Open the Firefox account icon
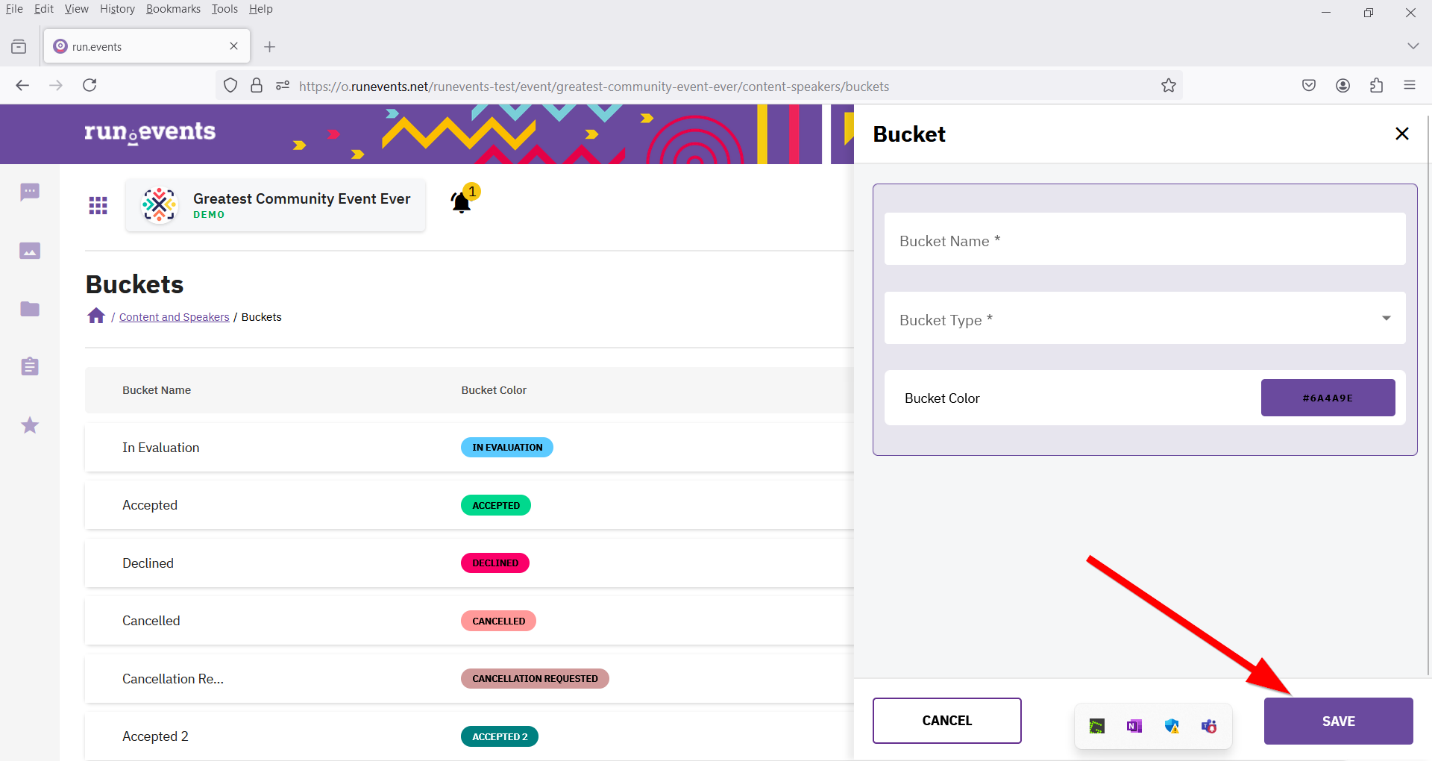This screenshot has width=1432, height=761. 1343,86
